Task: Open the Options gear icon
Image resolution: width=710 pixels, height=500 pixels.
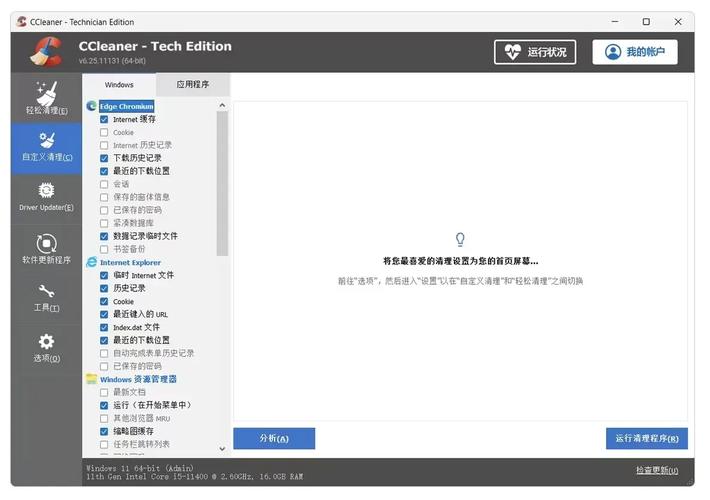Action: [46, 341]
